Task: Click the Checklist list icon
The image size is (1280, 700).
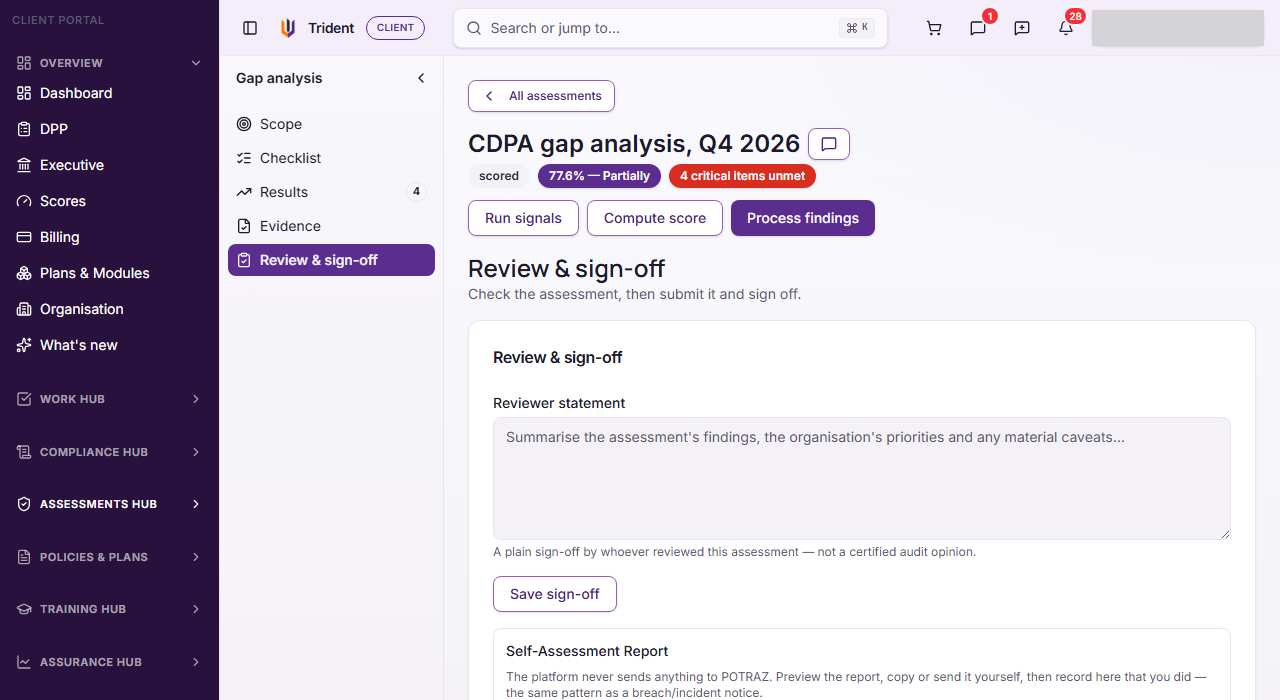Action: [x=244, y=158]
